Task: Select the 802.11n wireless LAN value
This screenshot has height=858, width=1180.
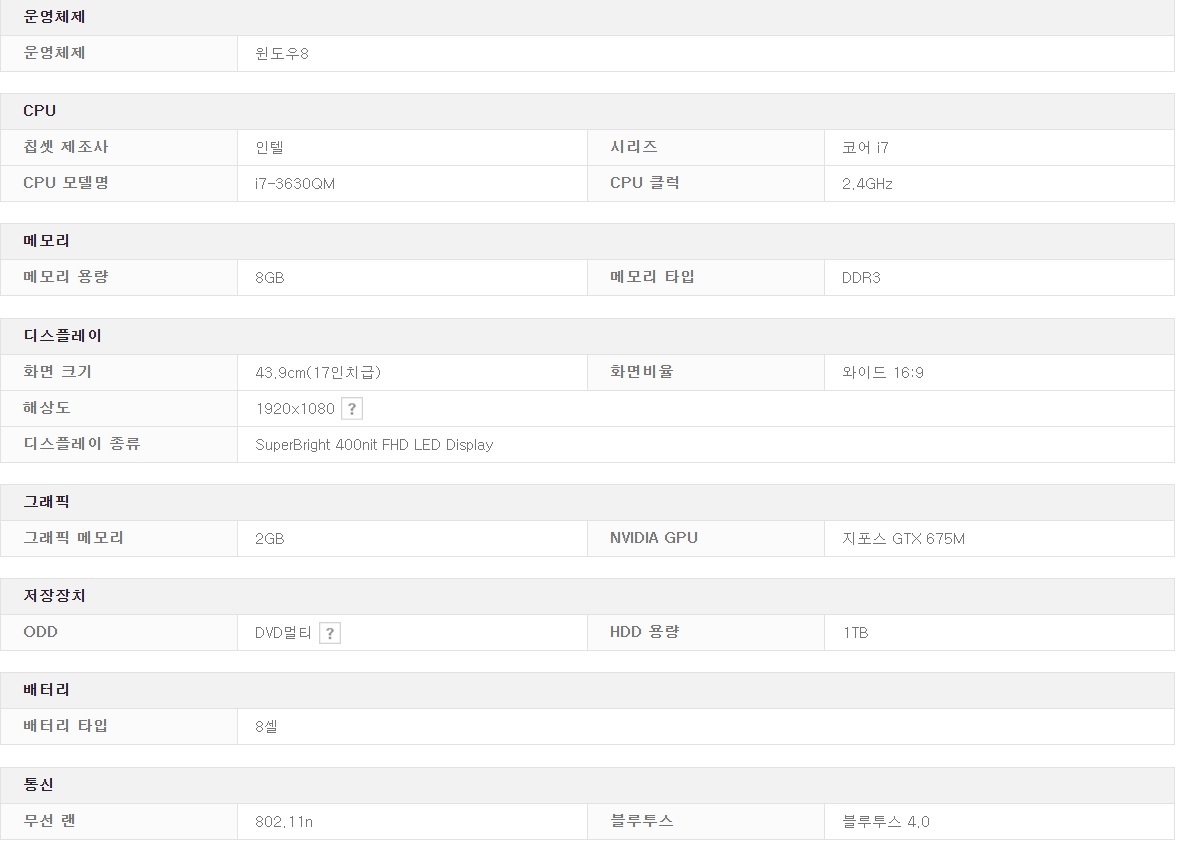Action: coord(284,822)
